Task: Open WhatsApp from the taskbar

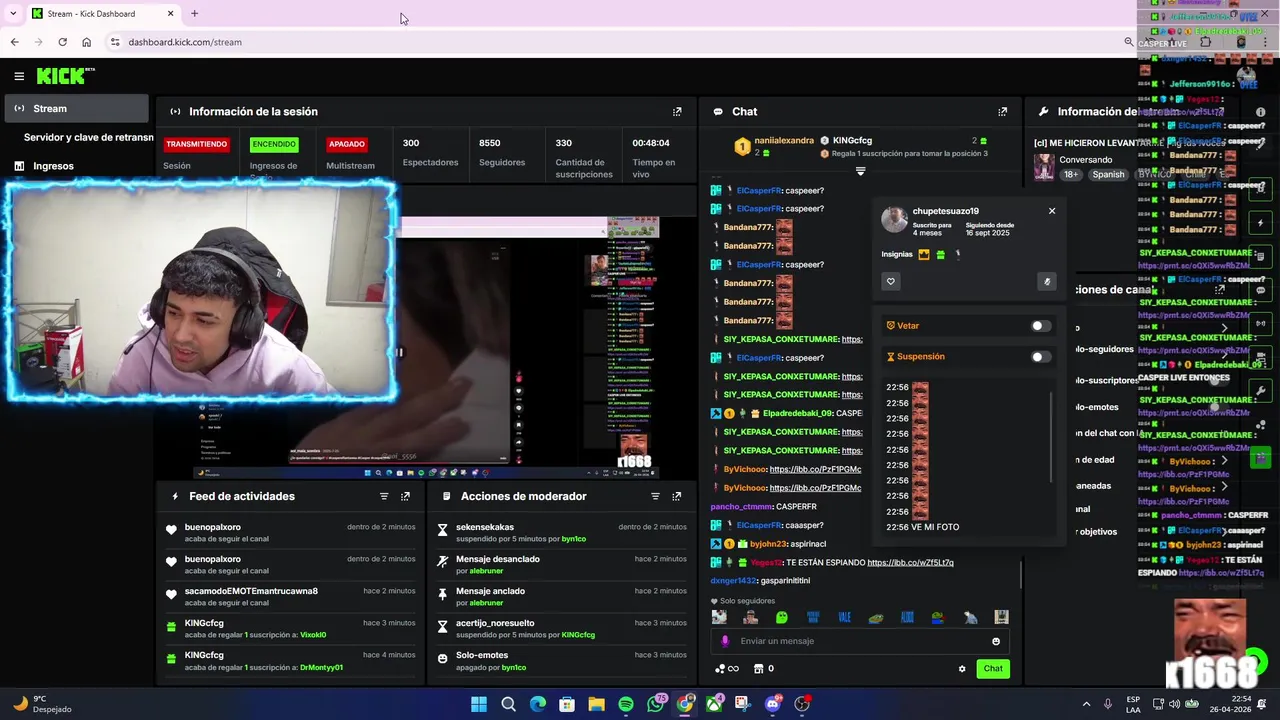Action: (x=656, y=705)
